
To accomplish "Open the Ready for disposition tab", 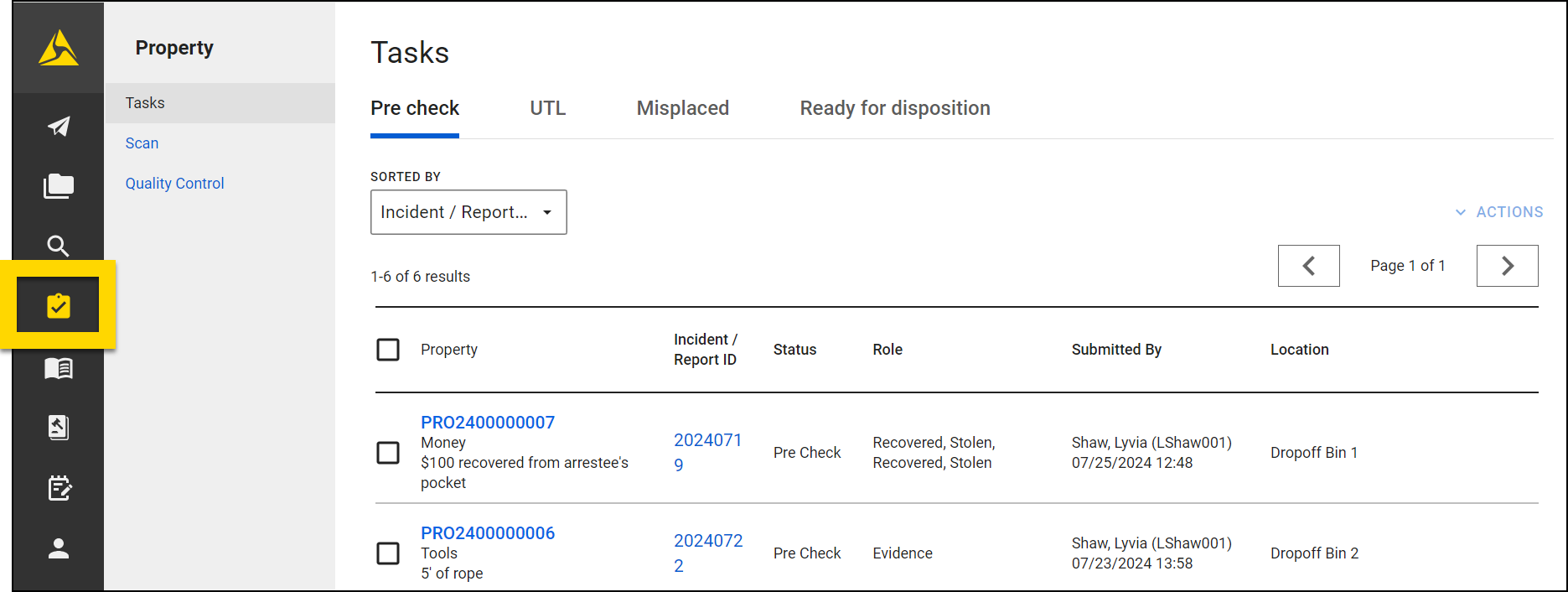I will click(x=894, y=107).
